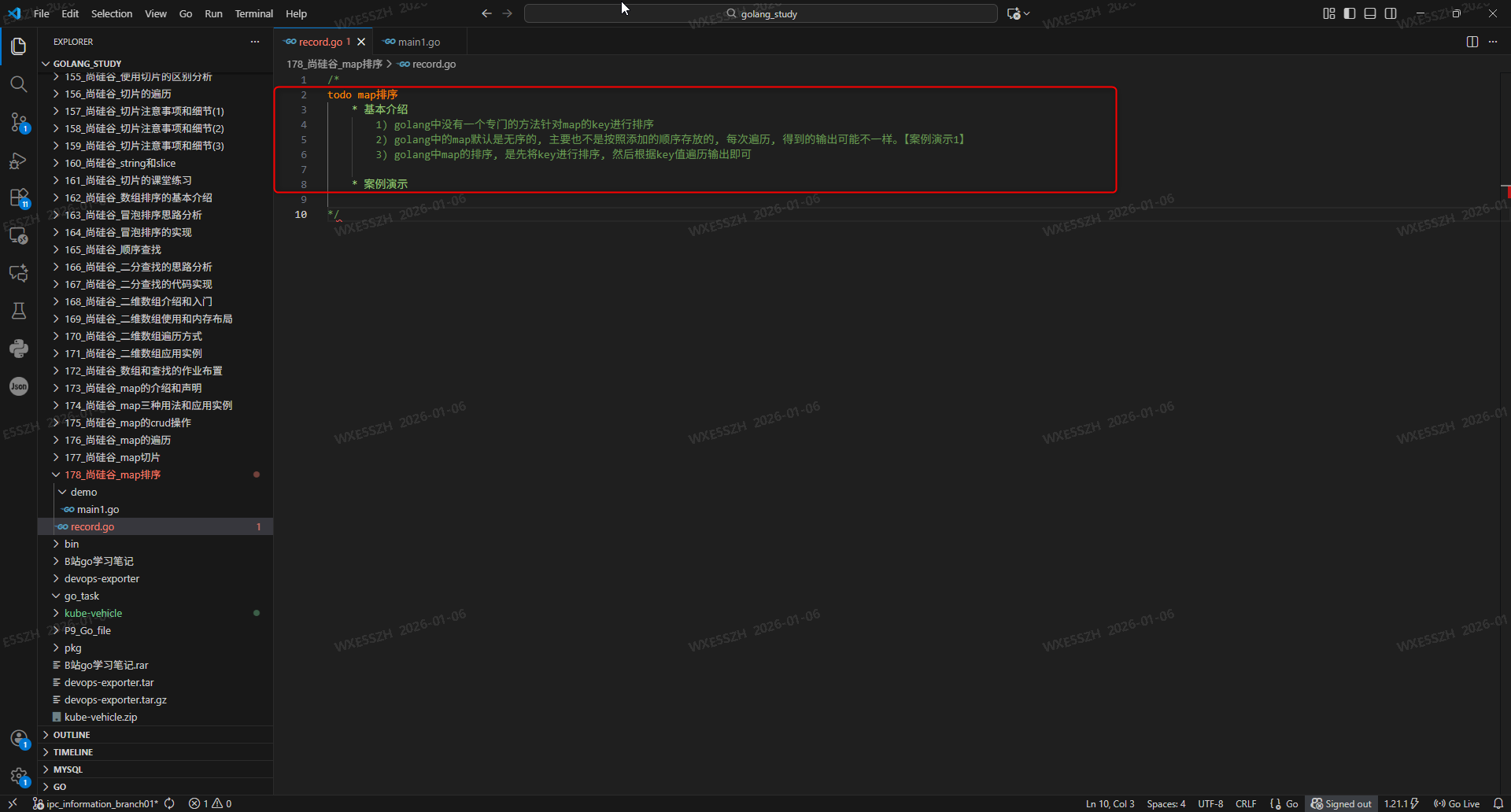
Task: Close the record.go editor tab
Action: [361, 42]
